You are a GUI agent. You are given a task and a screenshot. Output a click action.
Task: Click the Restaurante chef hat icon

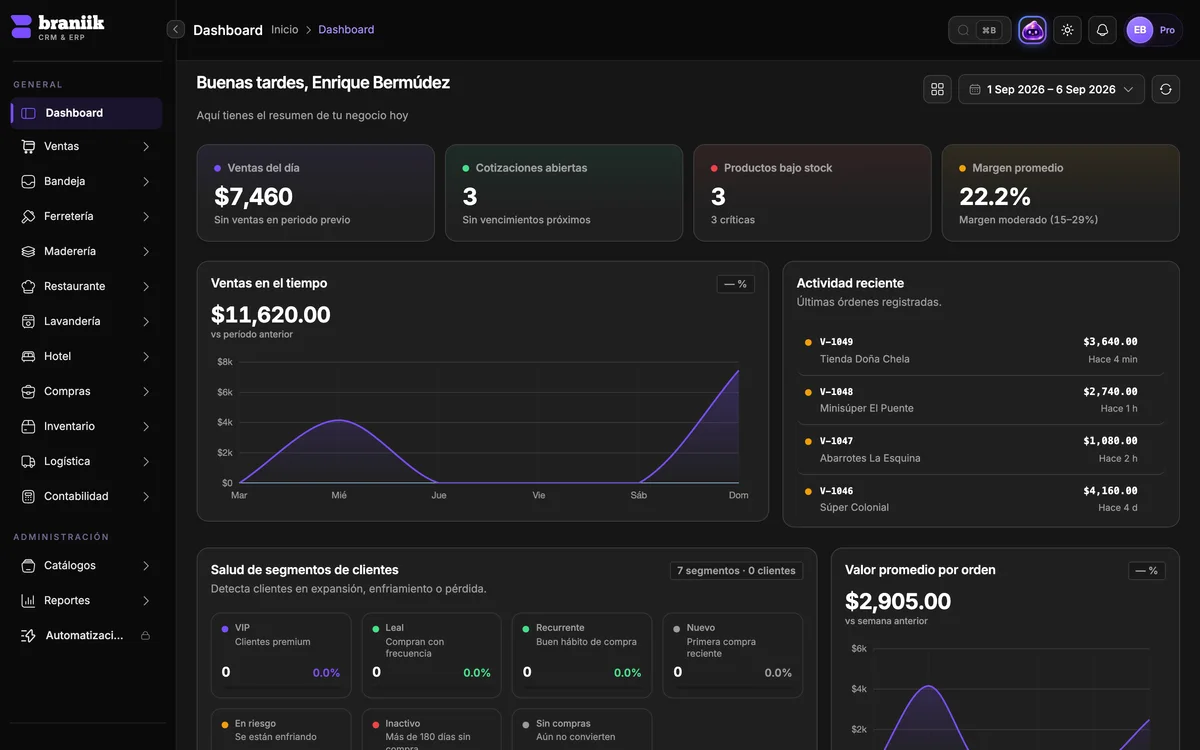[28, 286]
